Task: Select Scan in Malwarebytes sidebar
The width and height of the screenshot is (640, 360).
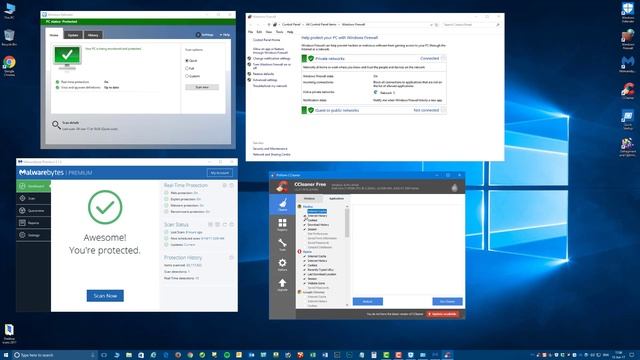Action: 33,198
